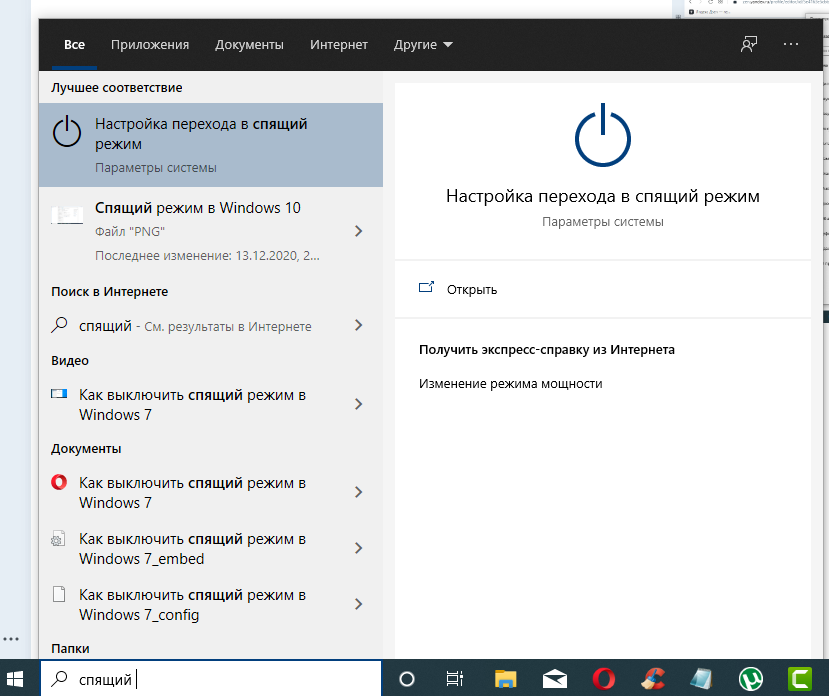Open Cortana circle icon on taskbar

tap(407, 679)
